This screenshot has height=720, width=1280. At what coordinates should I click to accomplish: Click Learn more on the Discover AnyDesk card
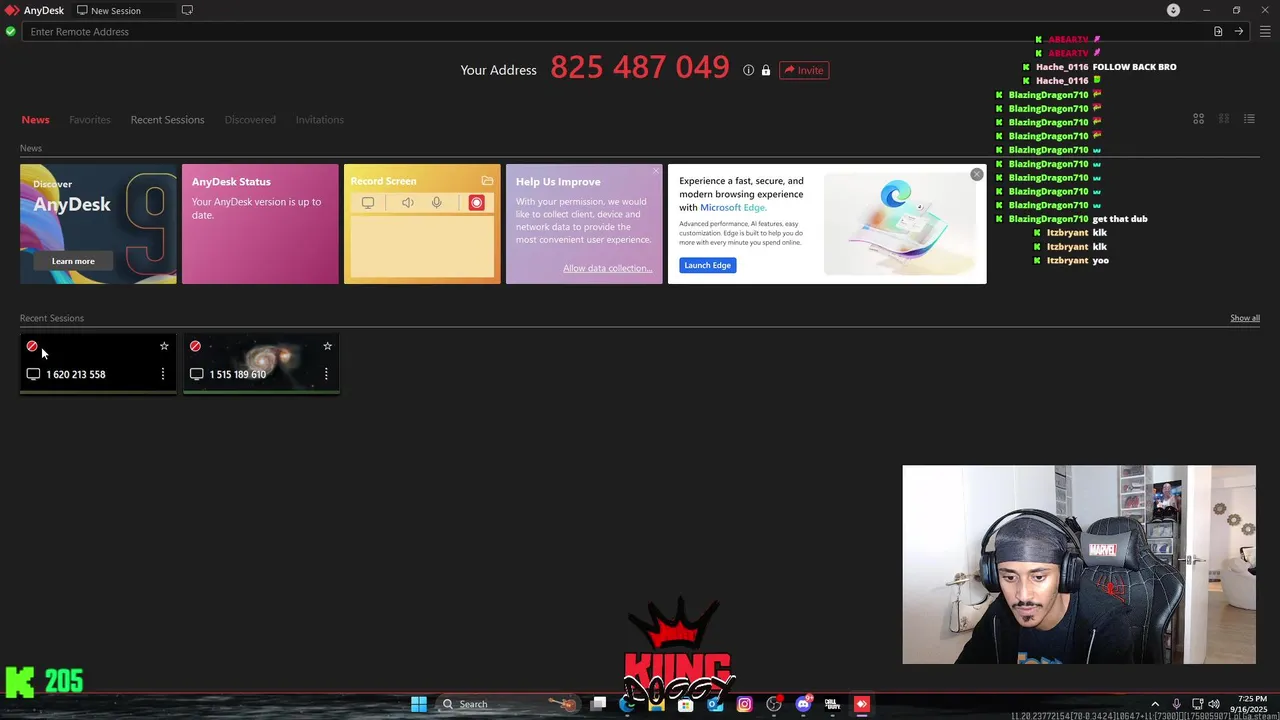pyautogui.click(x=73, y=261)
